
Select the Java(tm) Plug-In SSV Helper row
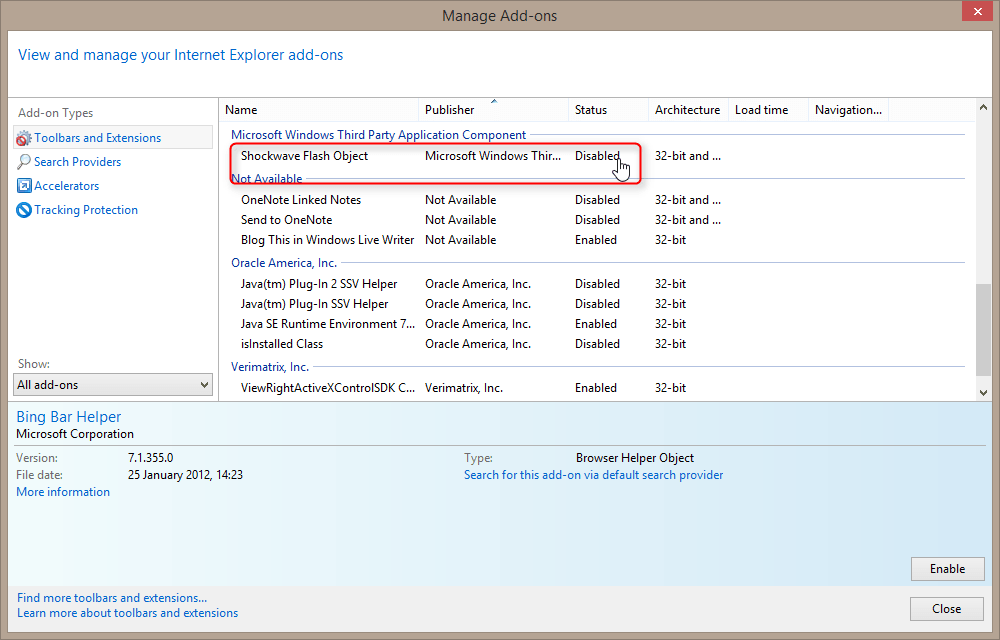point(314,303)
